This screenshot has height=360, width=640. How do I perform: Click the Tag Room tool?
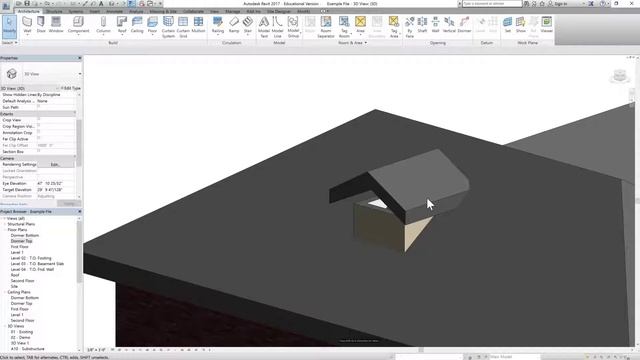pyautogui.click(x=344, y=27)
